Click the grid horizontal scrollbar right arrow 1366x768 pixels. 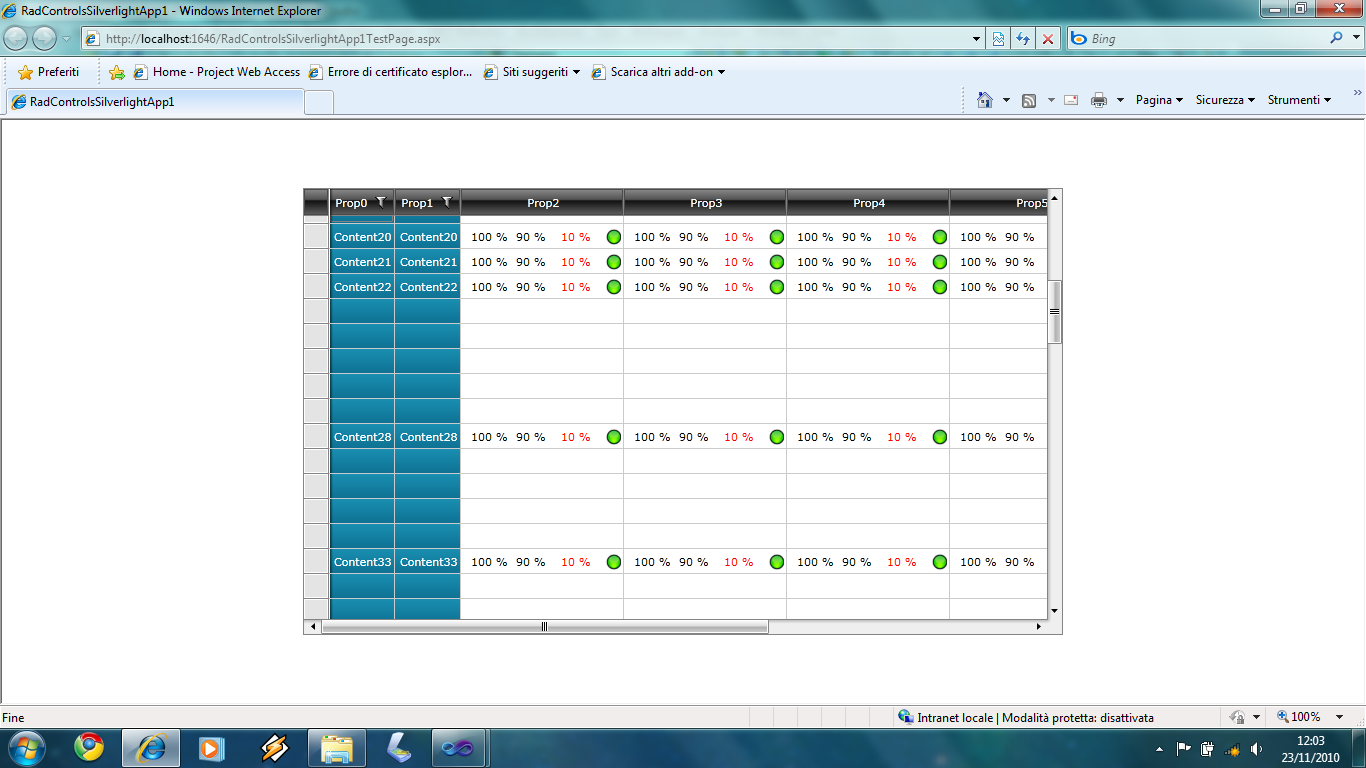click(1039, 627)
